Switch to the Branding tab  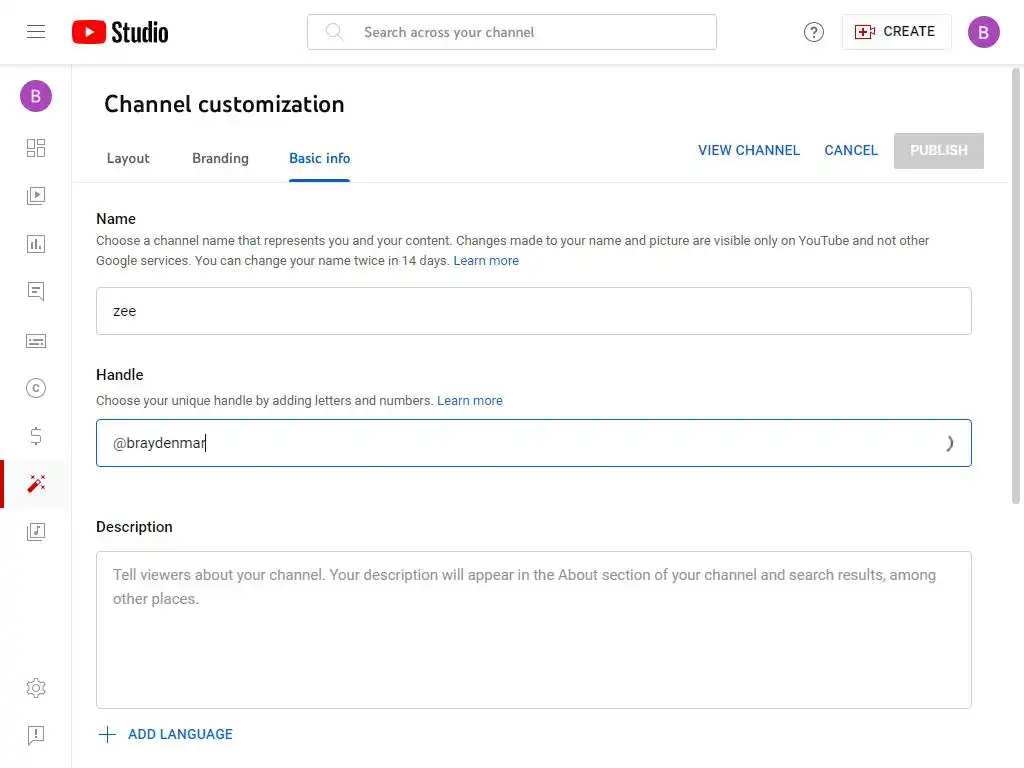pos(220,158)
